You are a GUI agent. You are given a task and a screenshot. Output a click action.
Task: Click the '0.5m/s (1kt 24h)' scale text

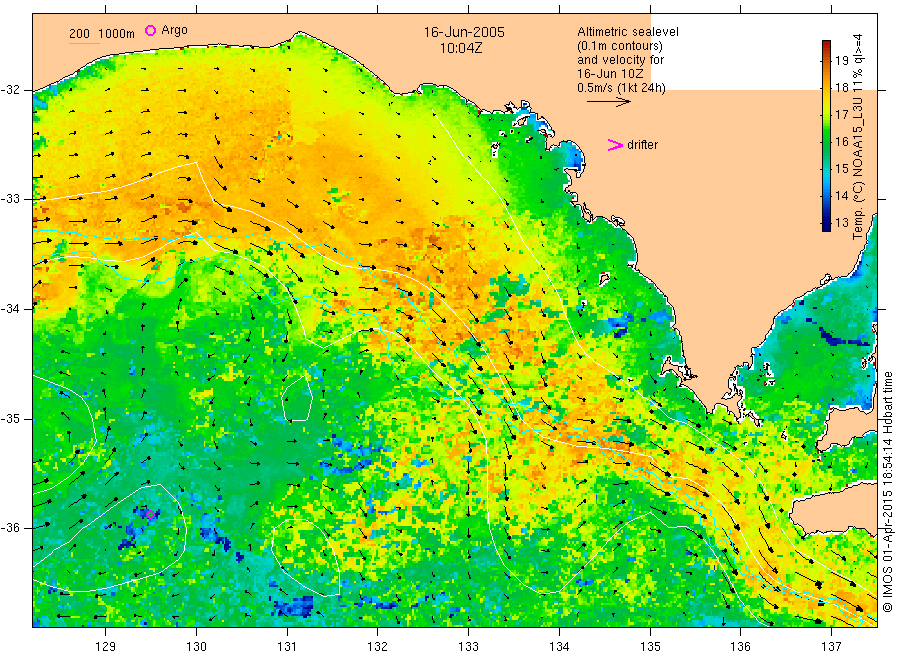coord(621,88)
